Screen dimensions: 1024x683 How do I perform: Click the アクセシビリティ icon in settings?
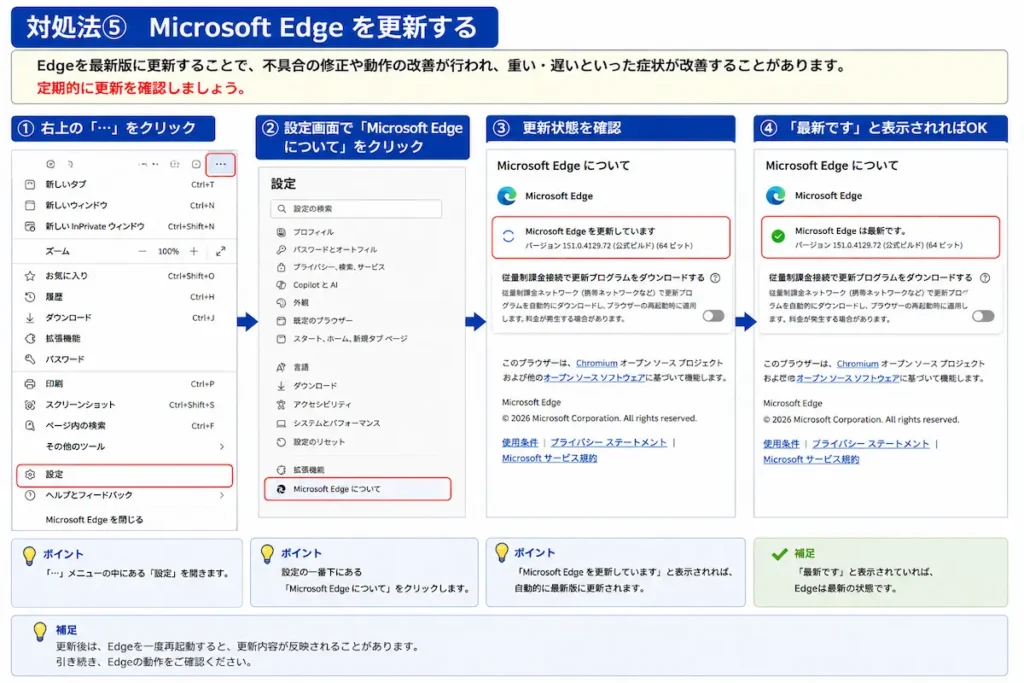[x=281, y=404]
